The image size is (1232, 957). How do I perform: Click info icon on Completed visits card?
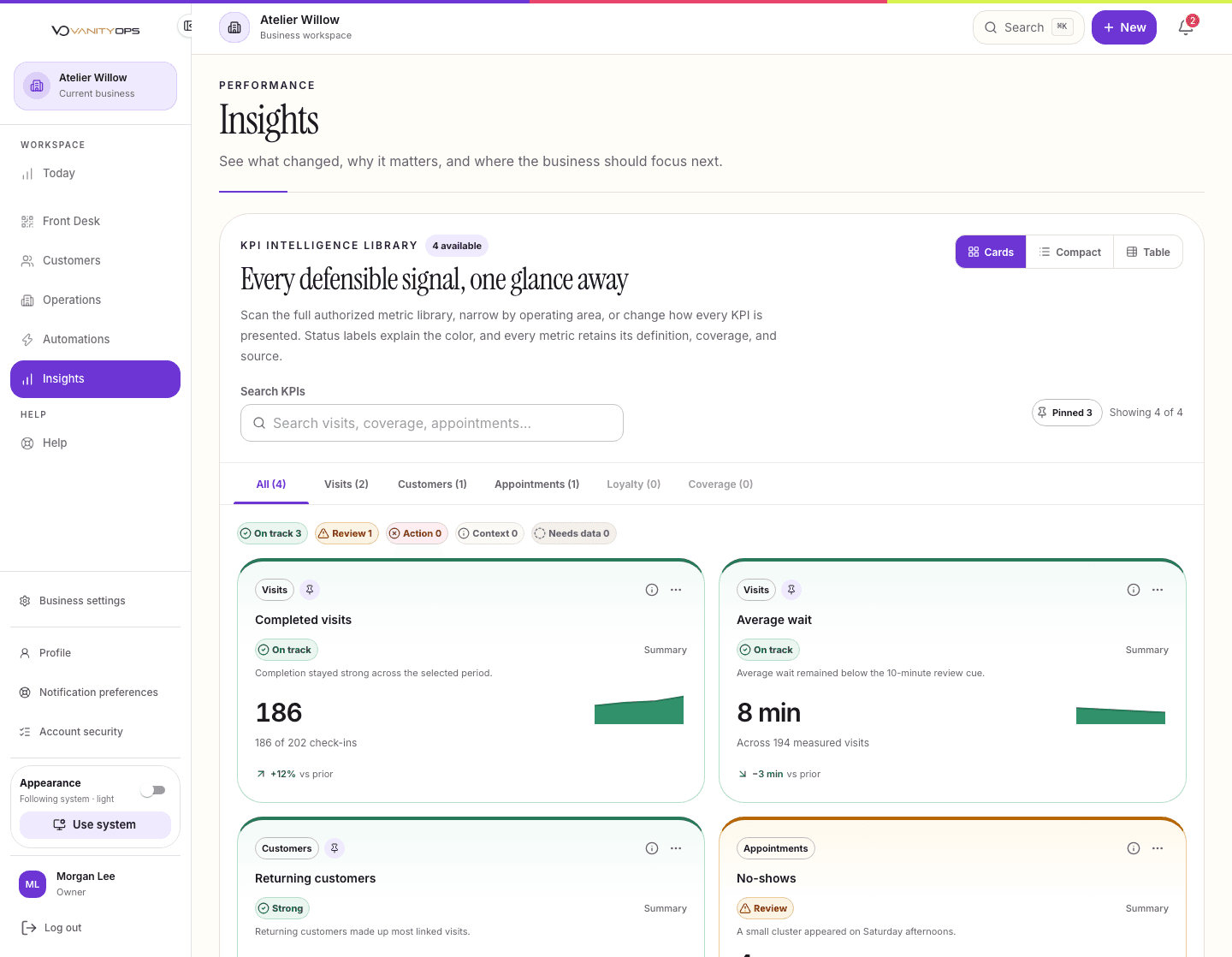pos(652,590)
